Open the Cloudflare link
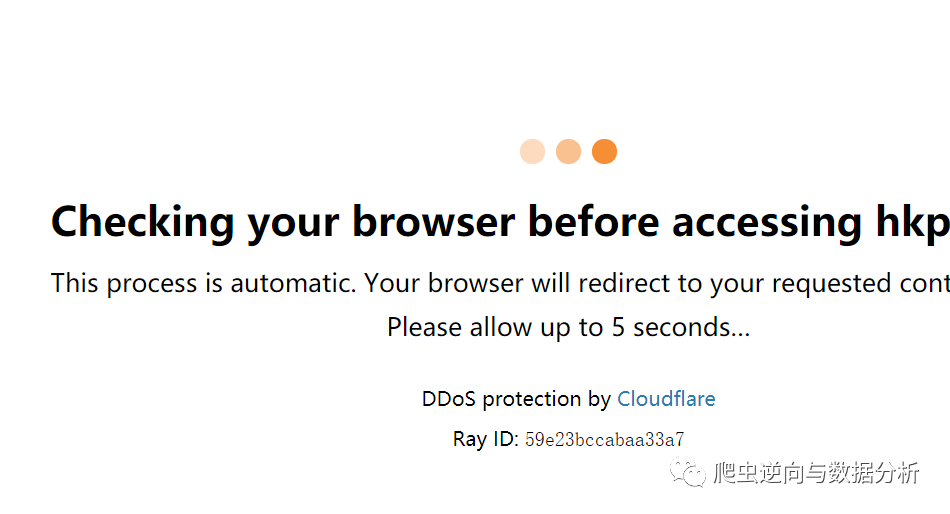This screenshot has height=514, width=950. tap(666, 399)
